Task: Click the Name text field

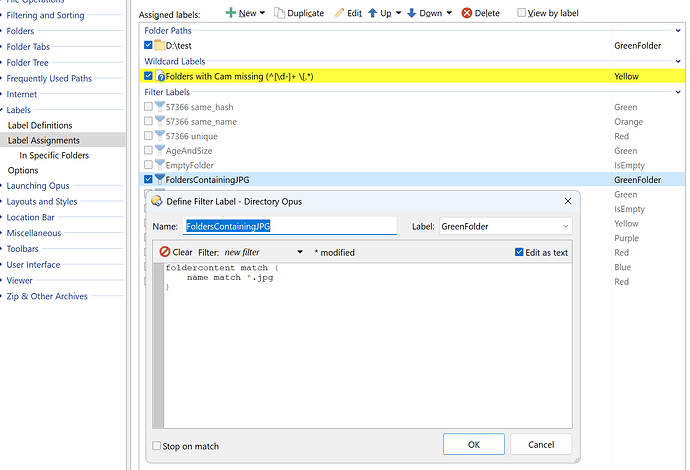Action: tap(290, 227)
